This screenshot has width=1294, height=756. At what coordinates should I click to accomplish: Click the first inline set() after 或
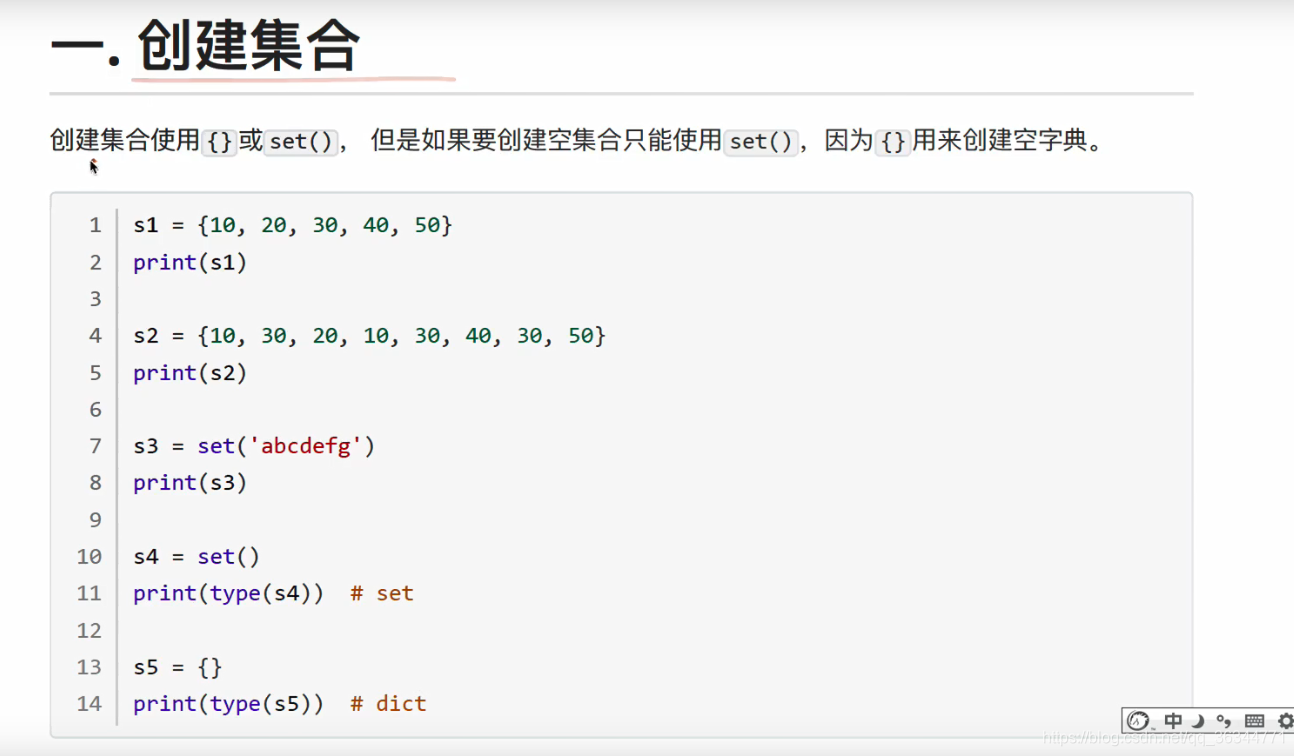coord(301,141)
